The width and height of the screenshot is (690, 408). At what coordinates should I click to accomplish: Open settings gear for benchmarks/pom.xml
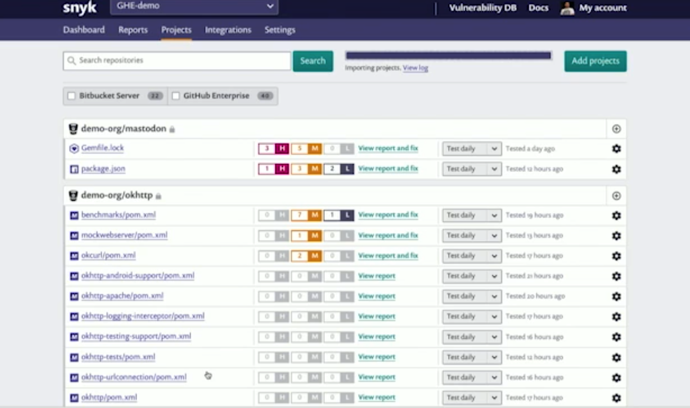pyautogui.click(x=616, y=215)
